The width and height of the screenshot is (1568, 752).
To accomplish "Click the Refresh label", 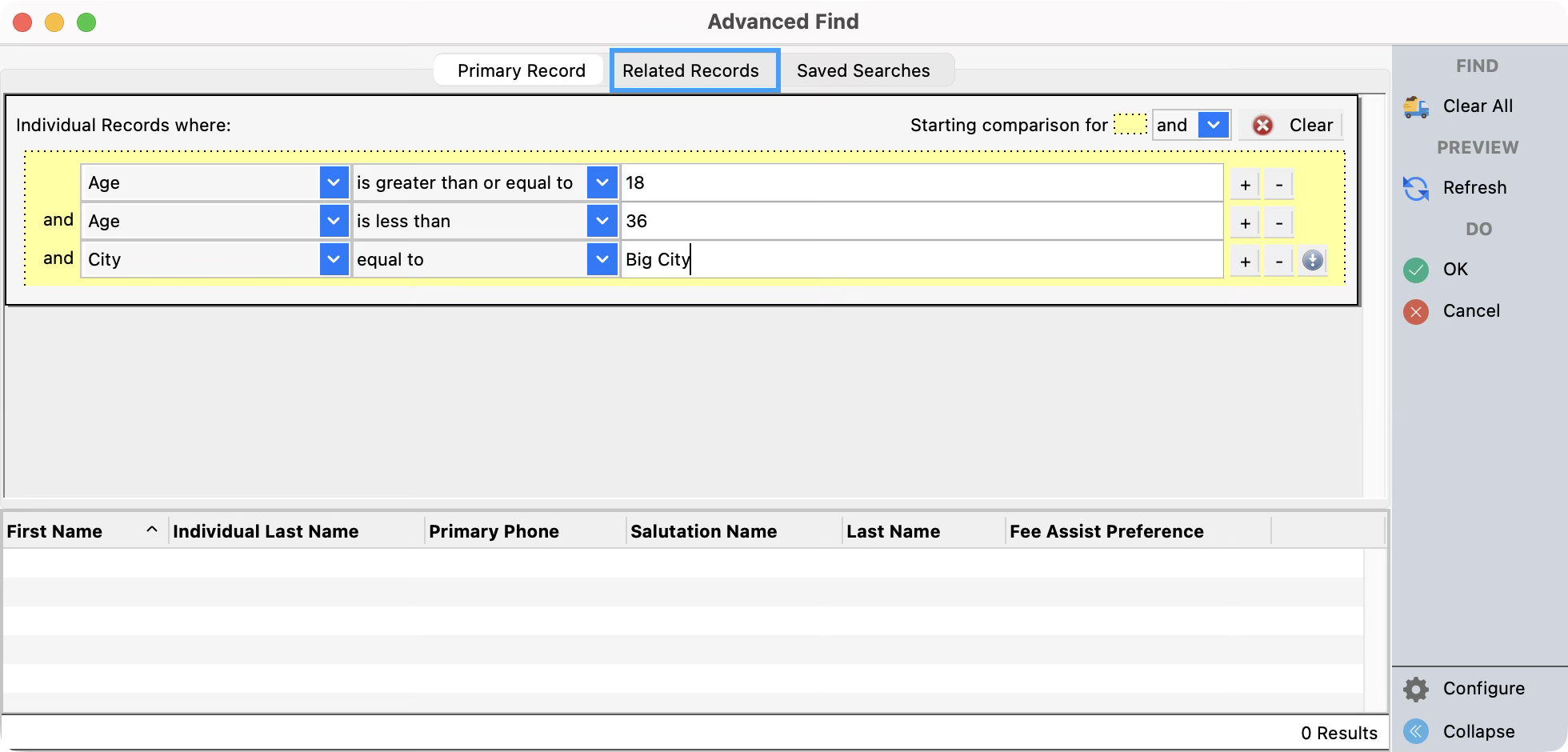I will click(x=1474, y=188).
